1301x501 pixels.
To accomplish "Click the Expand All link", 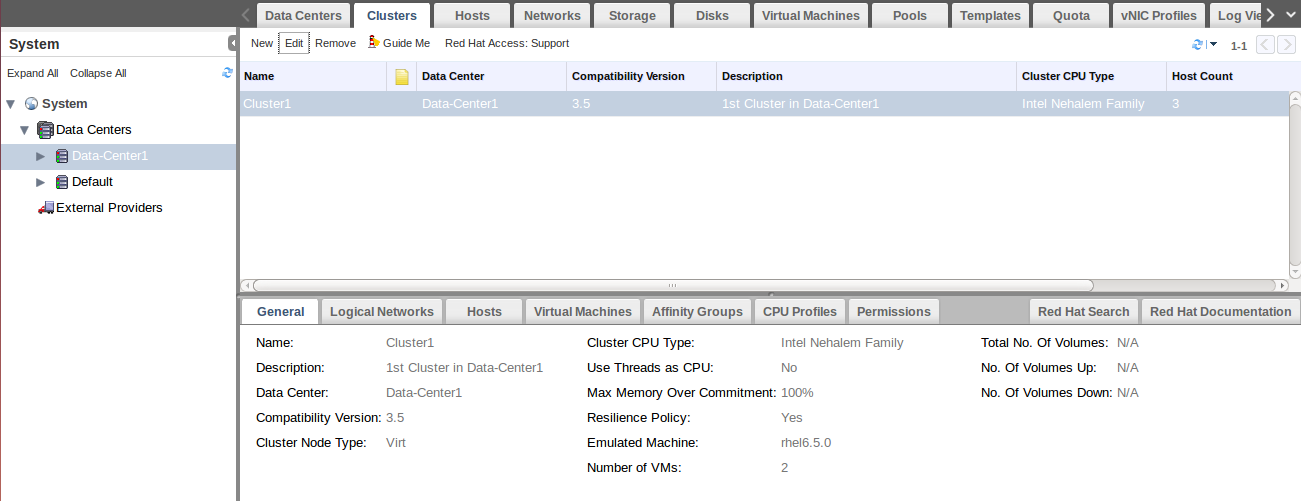I will [x=33, y=73].
